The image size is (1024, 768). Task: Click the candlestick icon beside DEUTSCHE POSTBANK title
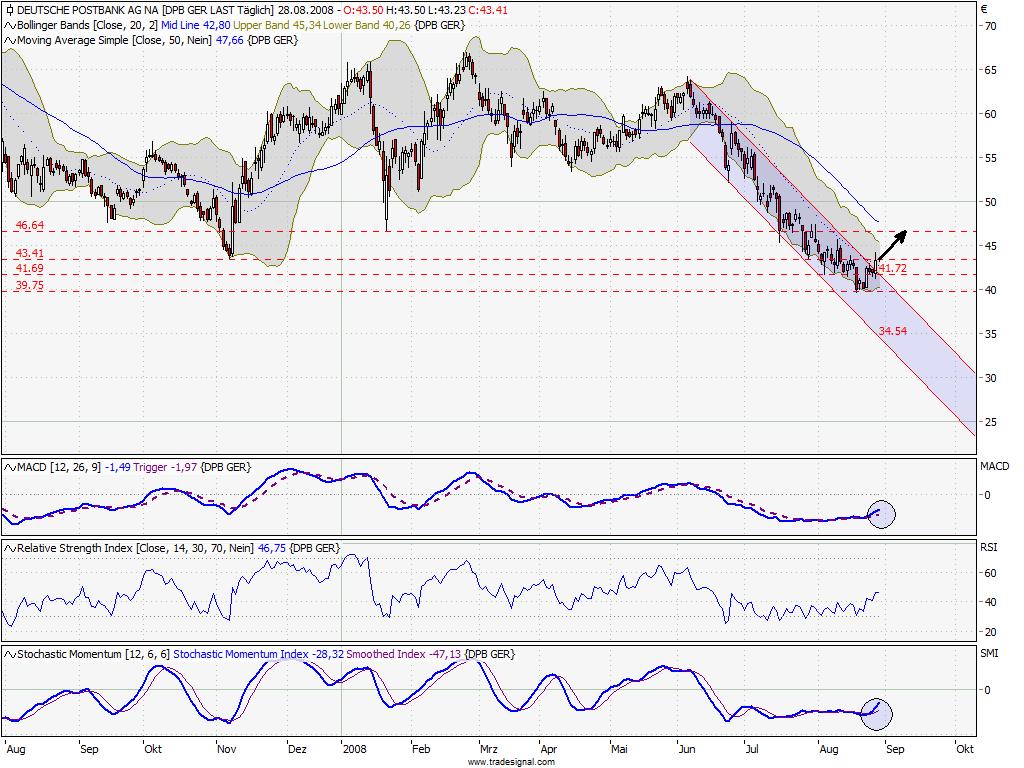[9, 10]
